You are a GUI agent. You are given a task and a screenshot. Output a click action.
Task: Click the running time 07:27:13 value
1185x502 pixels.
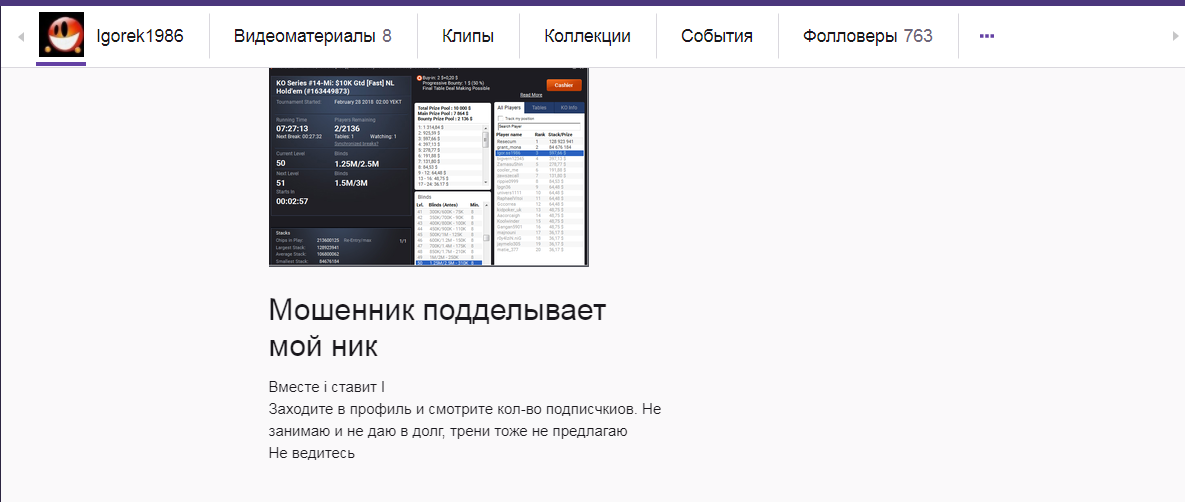click(x=291, y=129)
